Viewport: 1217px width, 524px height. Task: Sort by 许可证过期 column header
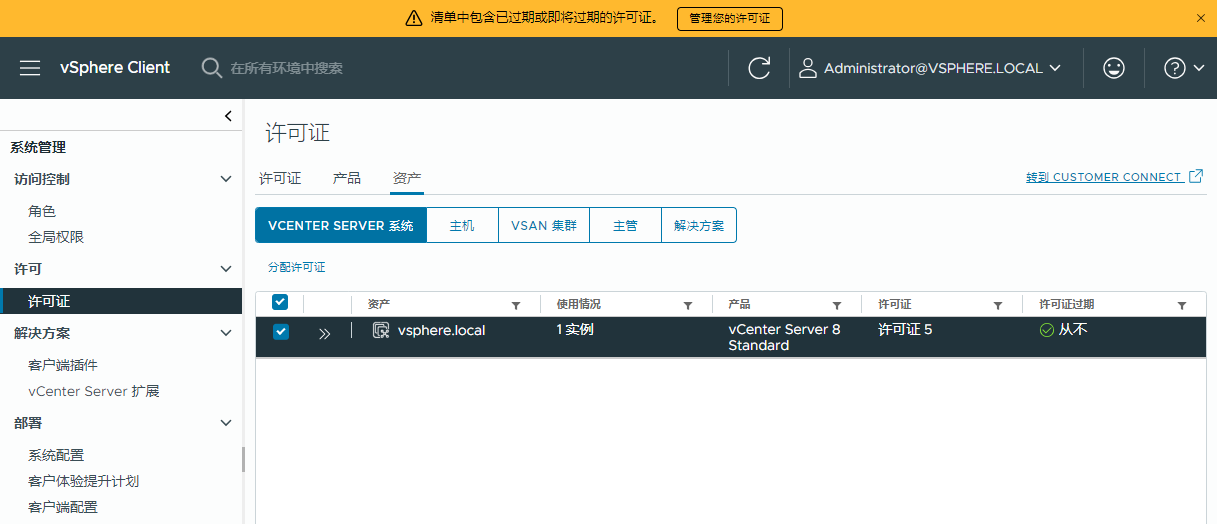click(x=1067, y=304)
